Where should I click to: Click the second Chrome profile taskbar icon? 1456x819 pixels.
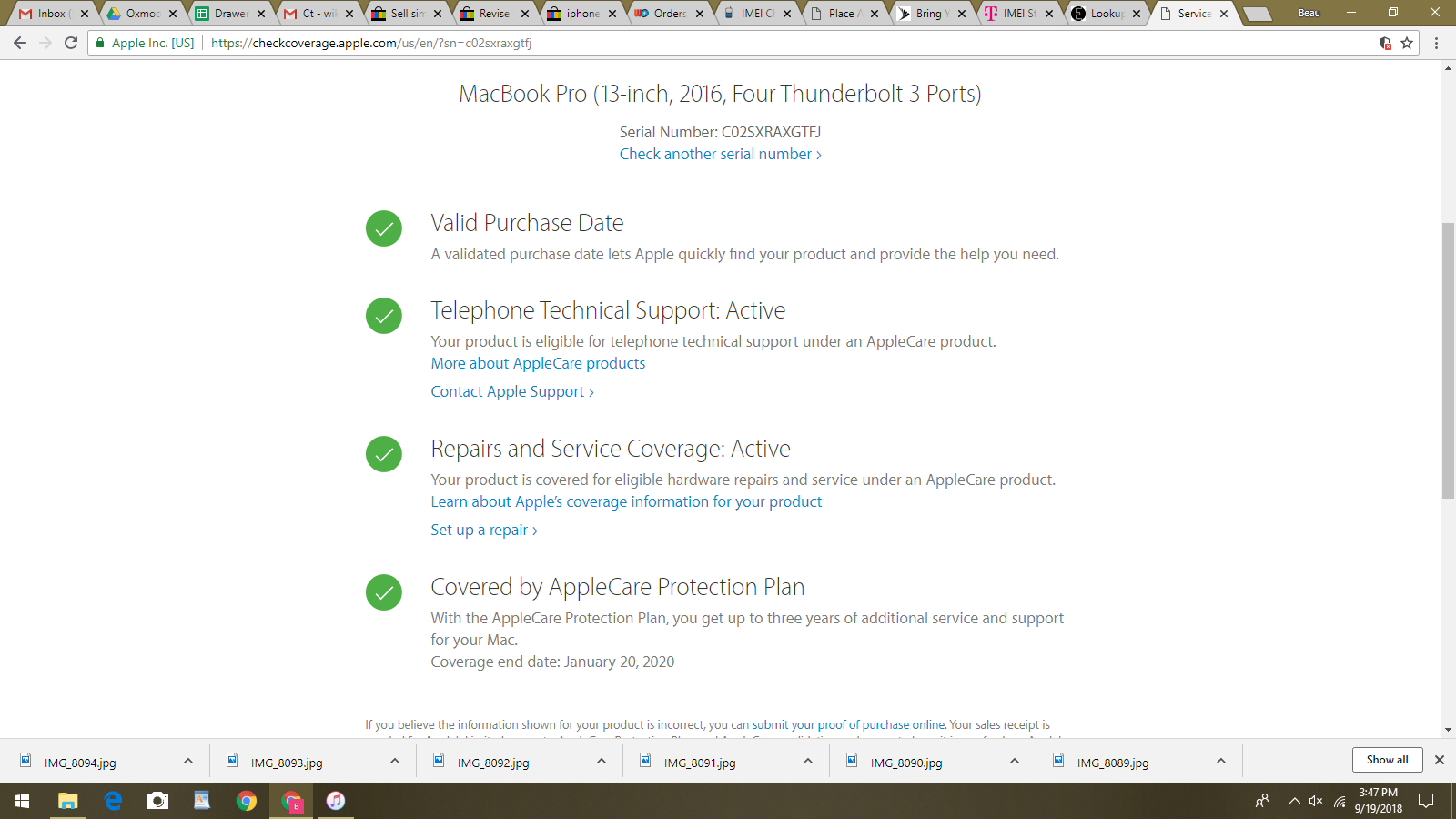tap(291, 801)
